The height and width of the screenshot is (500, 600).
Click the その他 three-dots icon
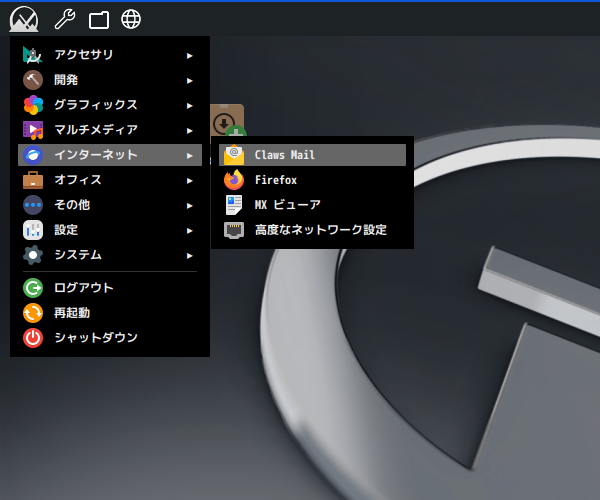pyautogui.click(x=33, y=205)
